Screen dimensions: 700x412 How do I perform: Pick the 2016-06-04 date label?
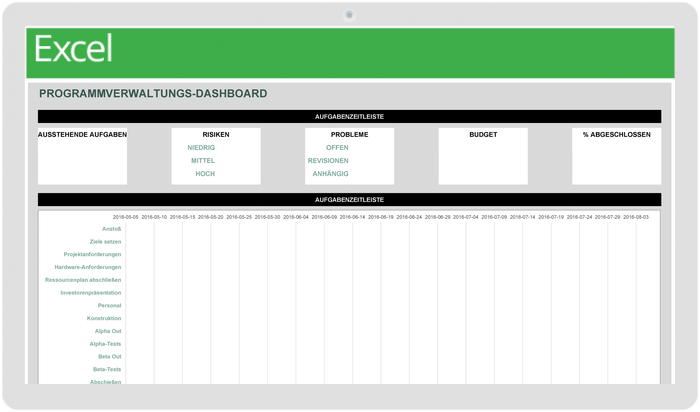pos(296,217)
